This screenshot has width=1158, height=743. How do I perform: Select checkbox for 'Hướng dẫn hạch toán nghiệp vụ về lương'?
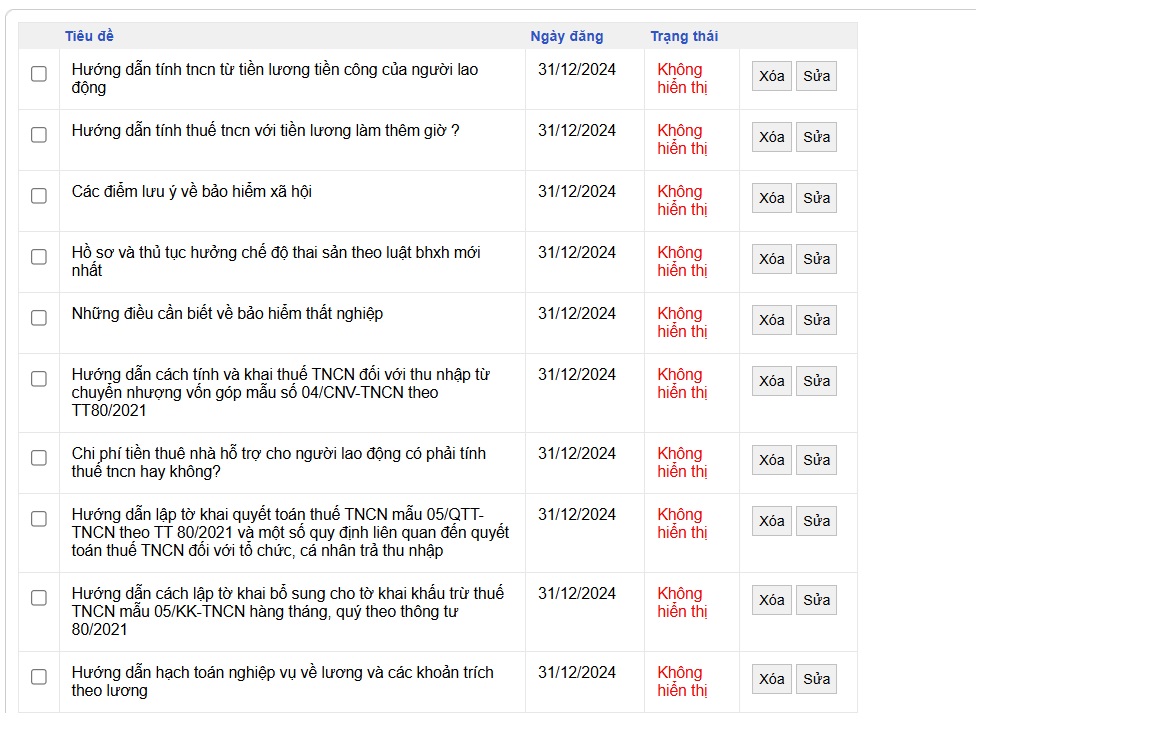(39, 677)
